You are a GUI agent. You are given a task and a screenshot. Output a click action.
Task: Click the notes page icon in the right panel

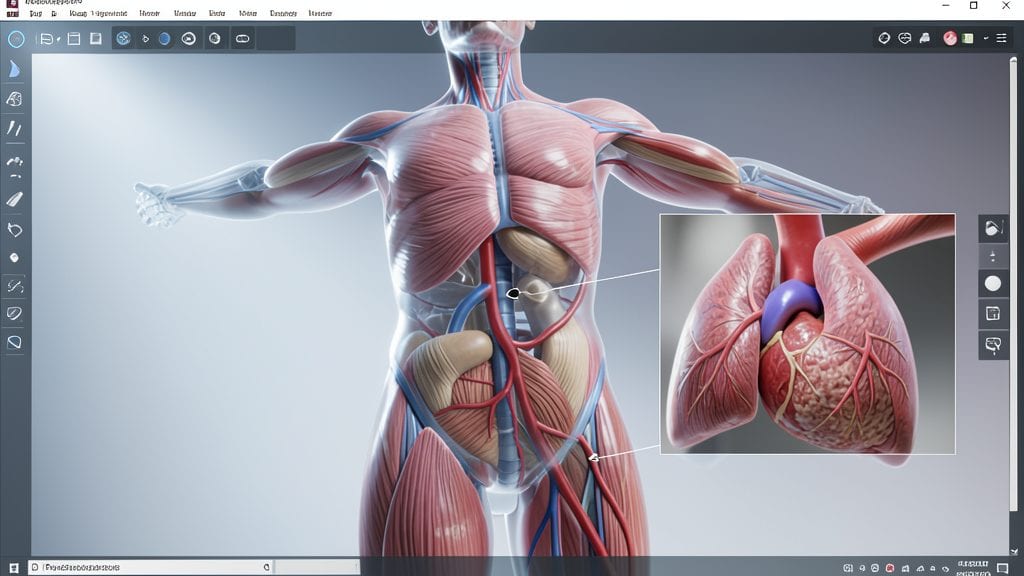point(993,313)
